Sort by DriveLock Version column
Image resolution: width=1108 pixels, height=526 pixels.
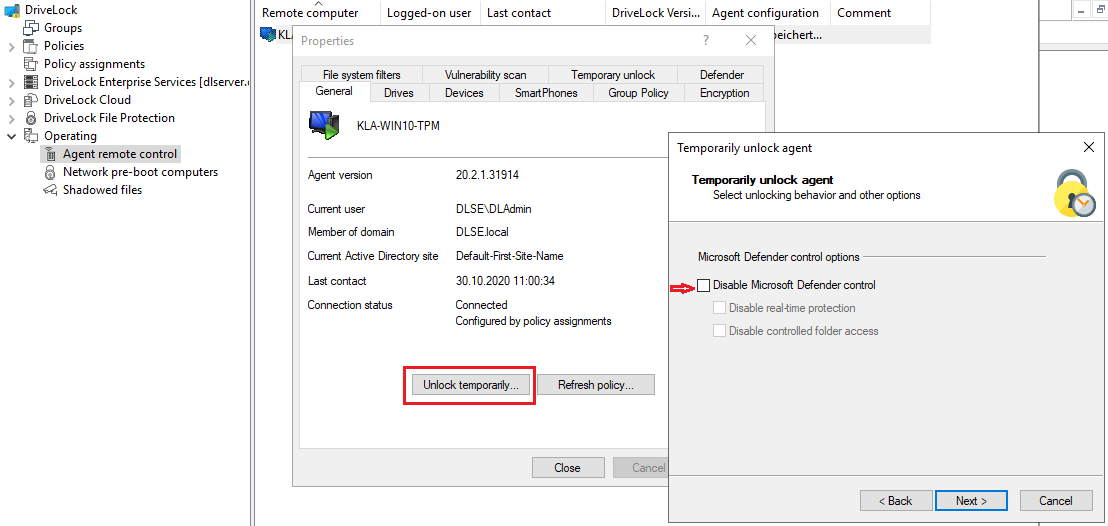656,13
